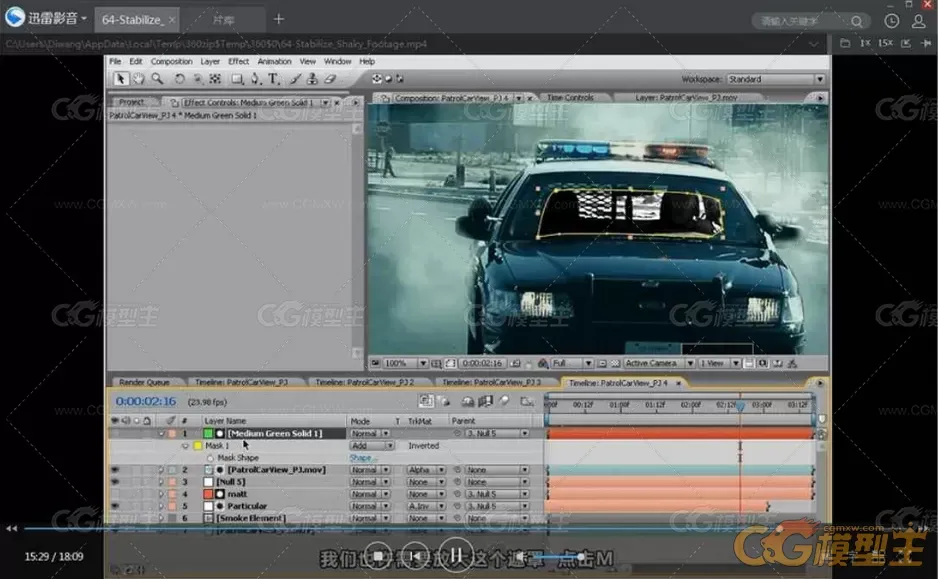This screenshot has height=579, width=938.
Task: Open Alpha track matte dropdown for PatrolCarView layer
Action: click(x=426, y=470)
